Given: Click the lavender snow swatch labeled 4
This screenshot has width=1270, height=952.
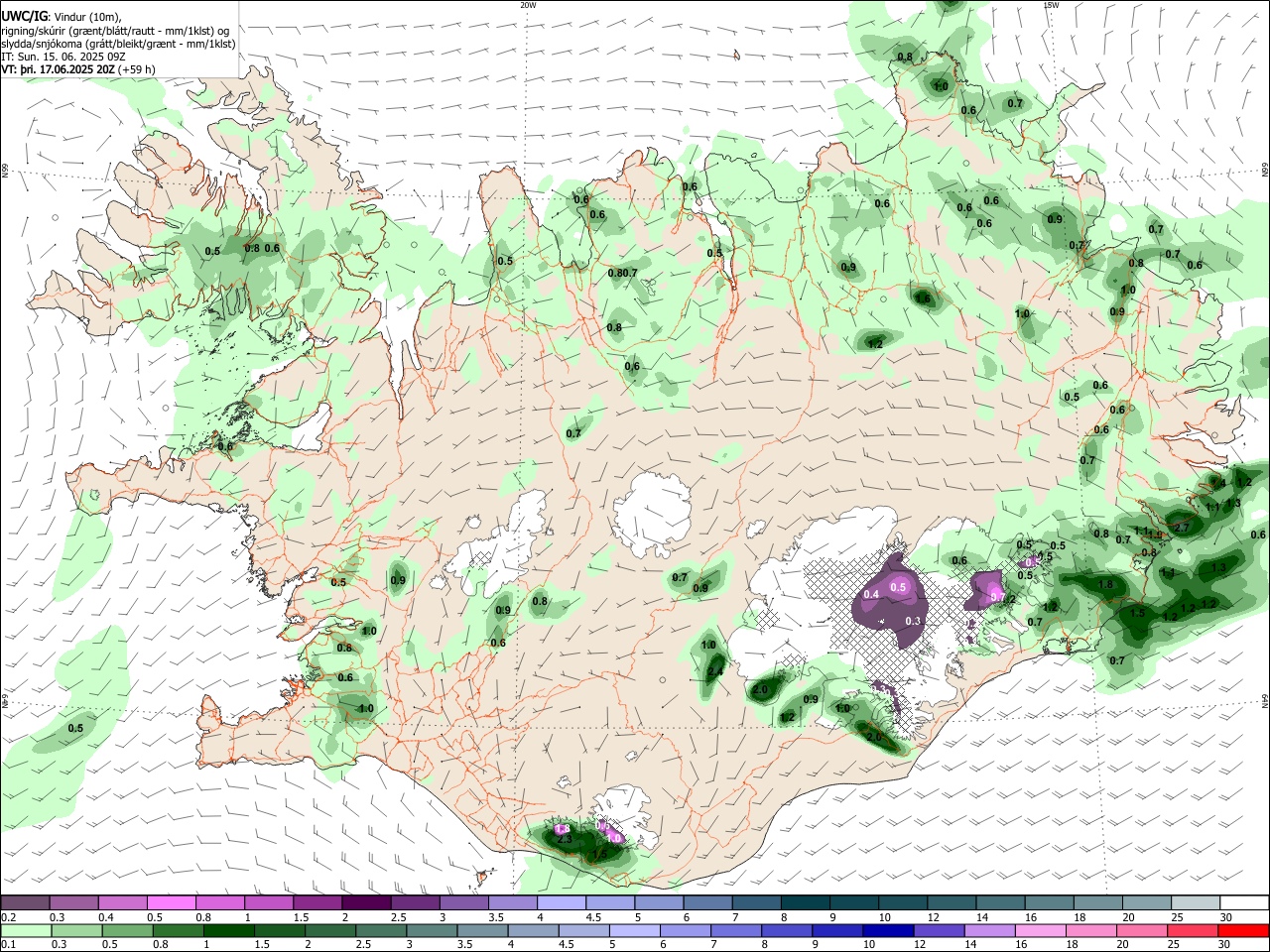Looking at the screenshot, I should [561, 903].
